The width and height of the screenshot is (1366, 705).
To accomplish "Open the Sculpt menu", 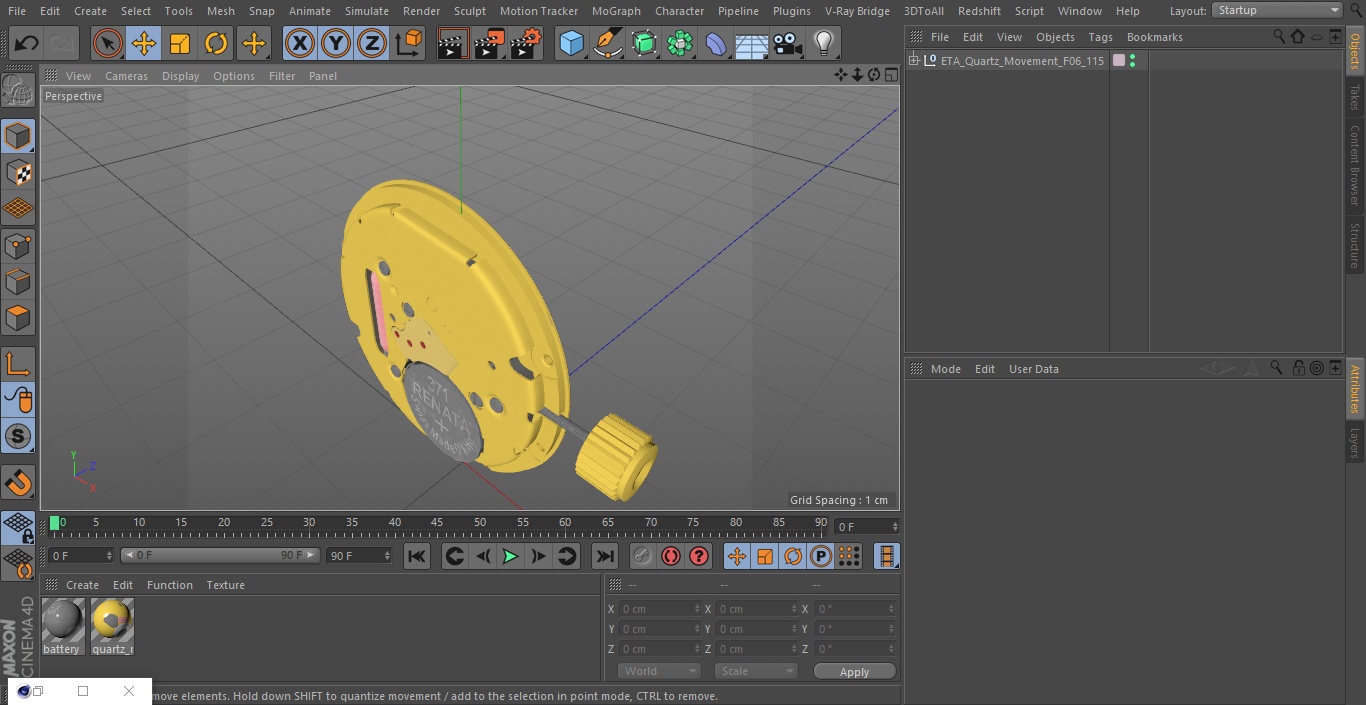I will (469, 11).
